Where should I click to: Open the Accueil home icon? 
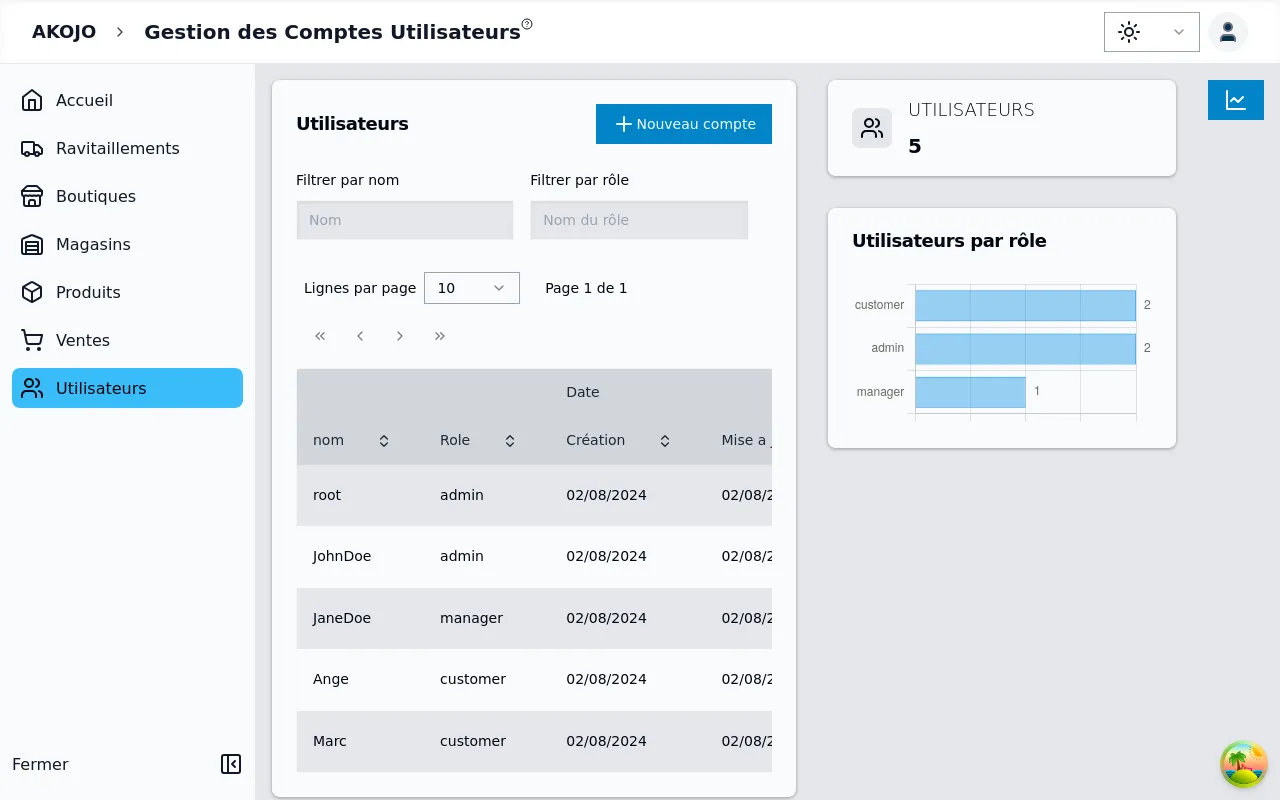(x=31, y=100)
